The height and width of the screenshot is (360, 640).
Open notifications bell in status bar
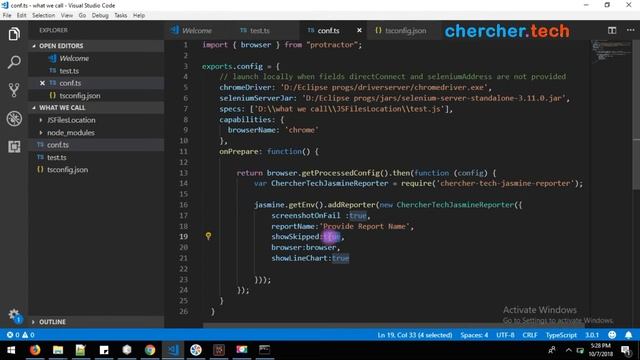(x=629, y=335)
